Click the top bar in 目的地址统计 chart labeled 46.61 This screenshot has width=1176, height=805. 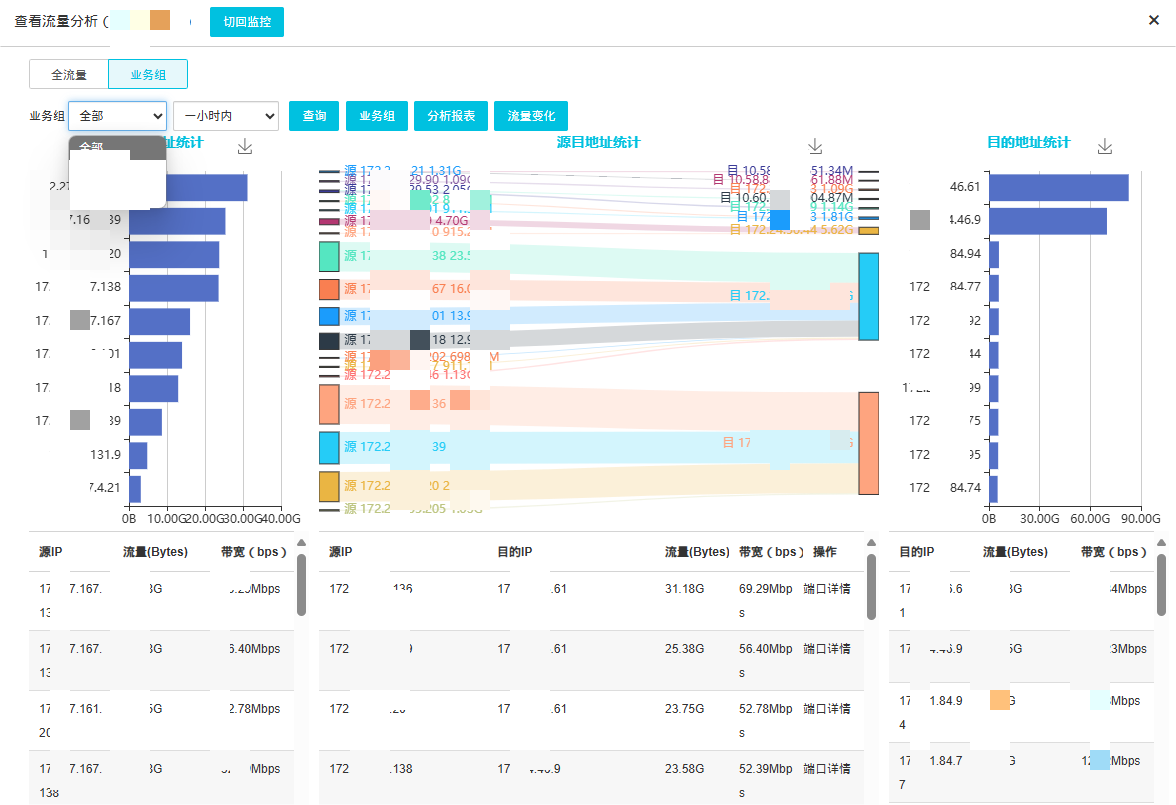pyautogui.click(x=1058, y=188)
